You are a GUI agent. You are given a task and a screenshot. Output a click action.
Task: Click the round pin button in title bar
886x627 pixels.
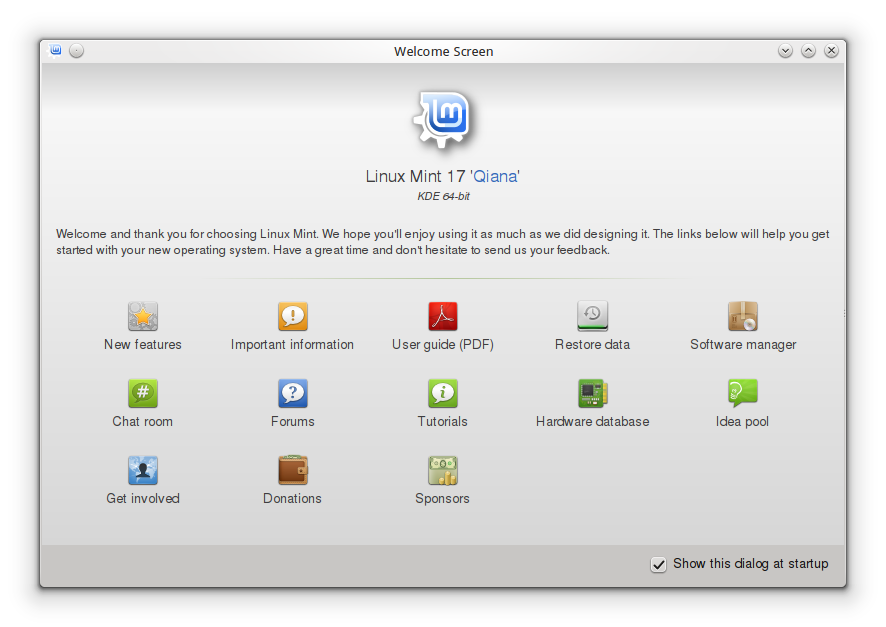(76, 51)
